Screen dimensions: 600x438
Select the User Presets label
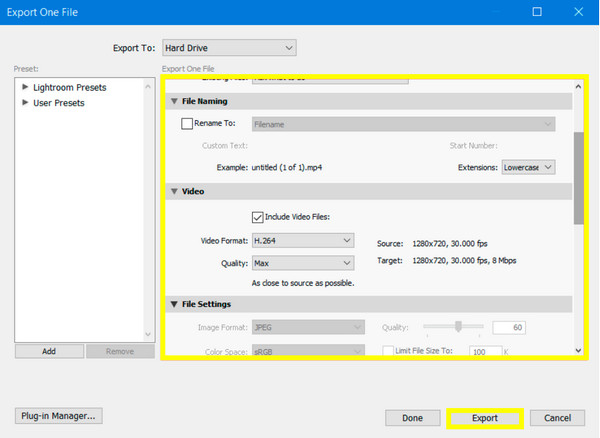pyautogui.click(x=59, y=103)
